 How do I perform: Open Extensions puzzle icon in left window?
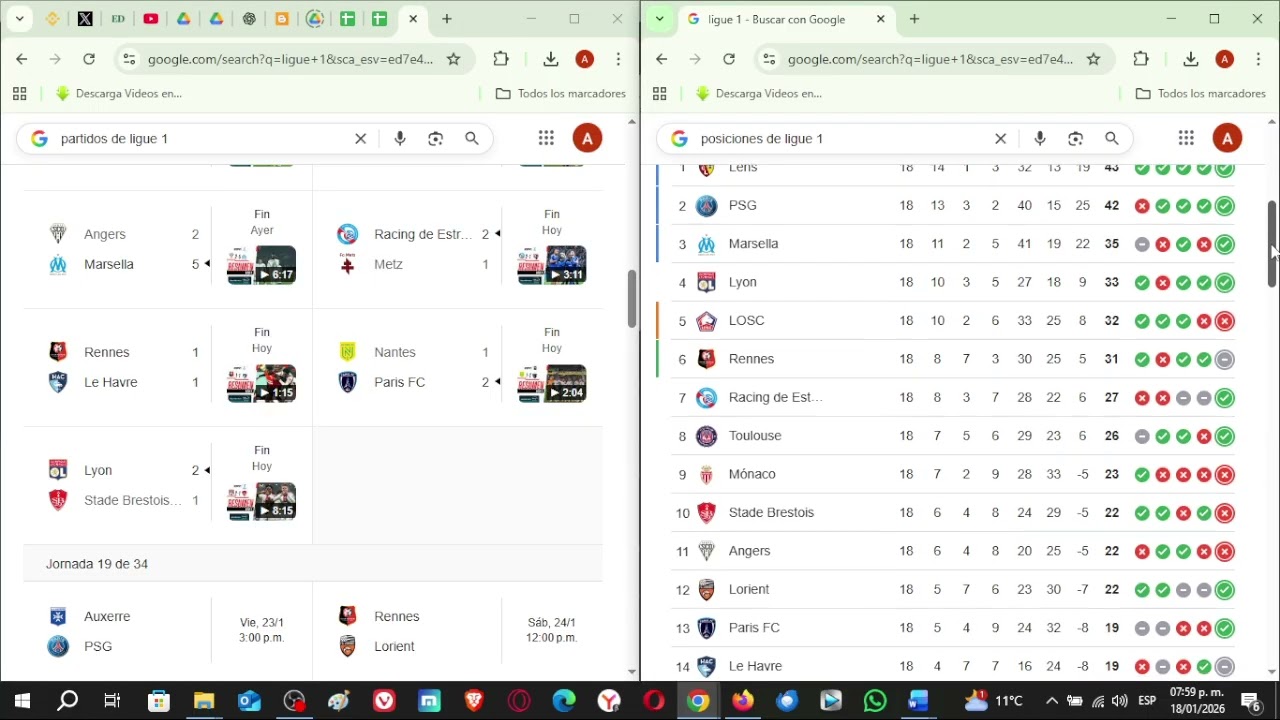501,59
